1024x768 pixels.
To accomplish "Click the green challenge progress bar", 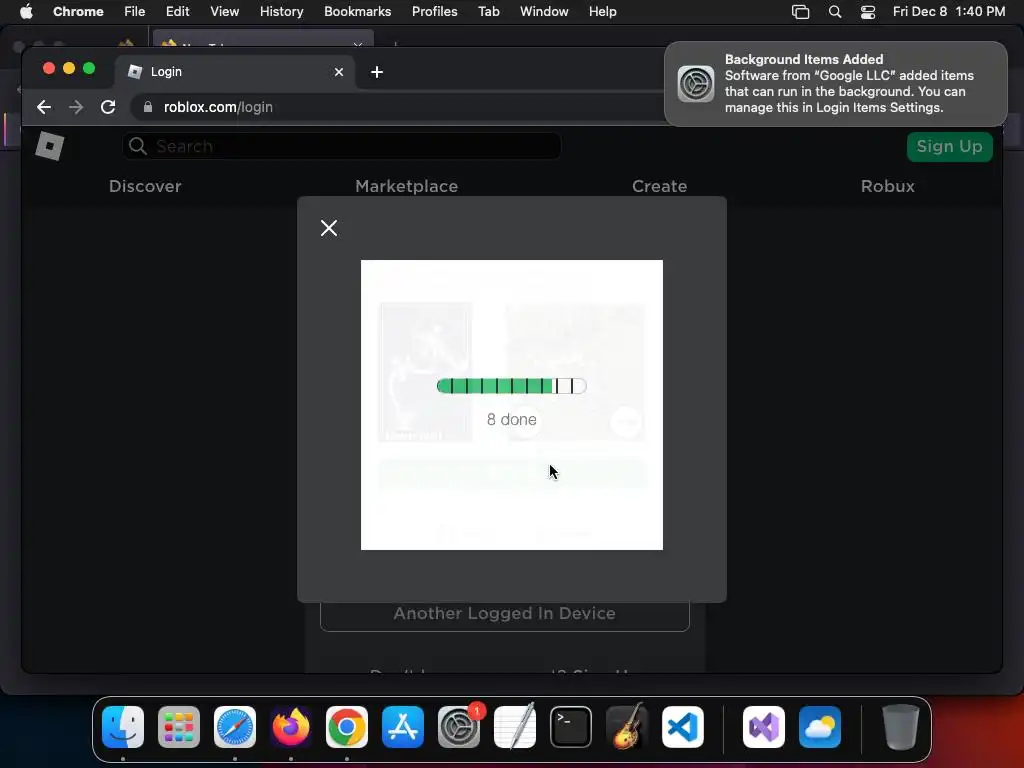I will 511,386.
